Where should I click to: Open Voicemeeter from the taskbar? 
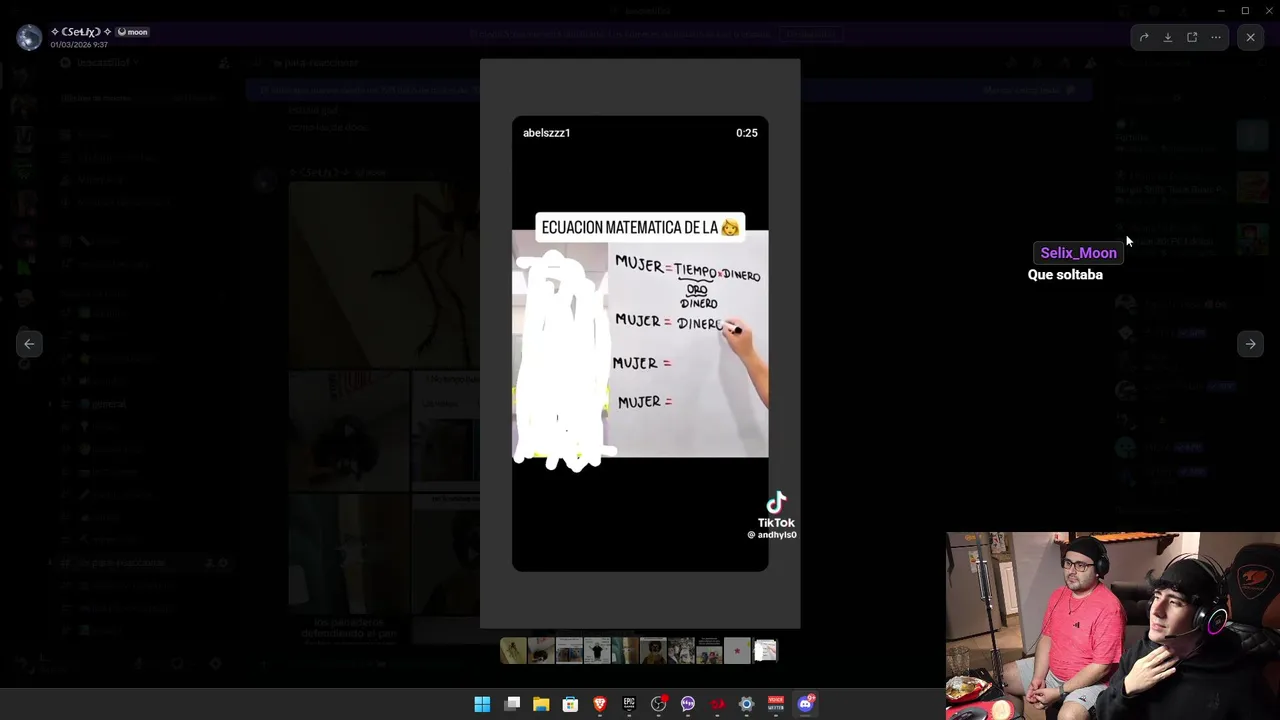tap(776, 704)
